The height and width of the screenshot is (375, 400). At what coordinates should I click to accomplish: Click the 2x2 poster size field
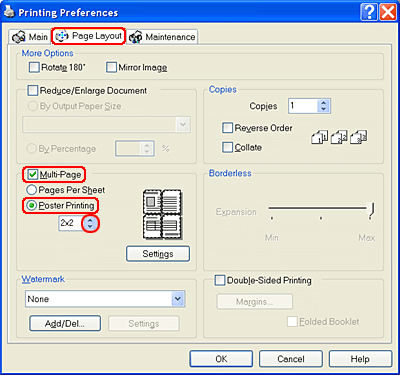tap(71, 223)
